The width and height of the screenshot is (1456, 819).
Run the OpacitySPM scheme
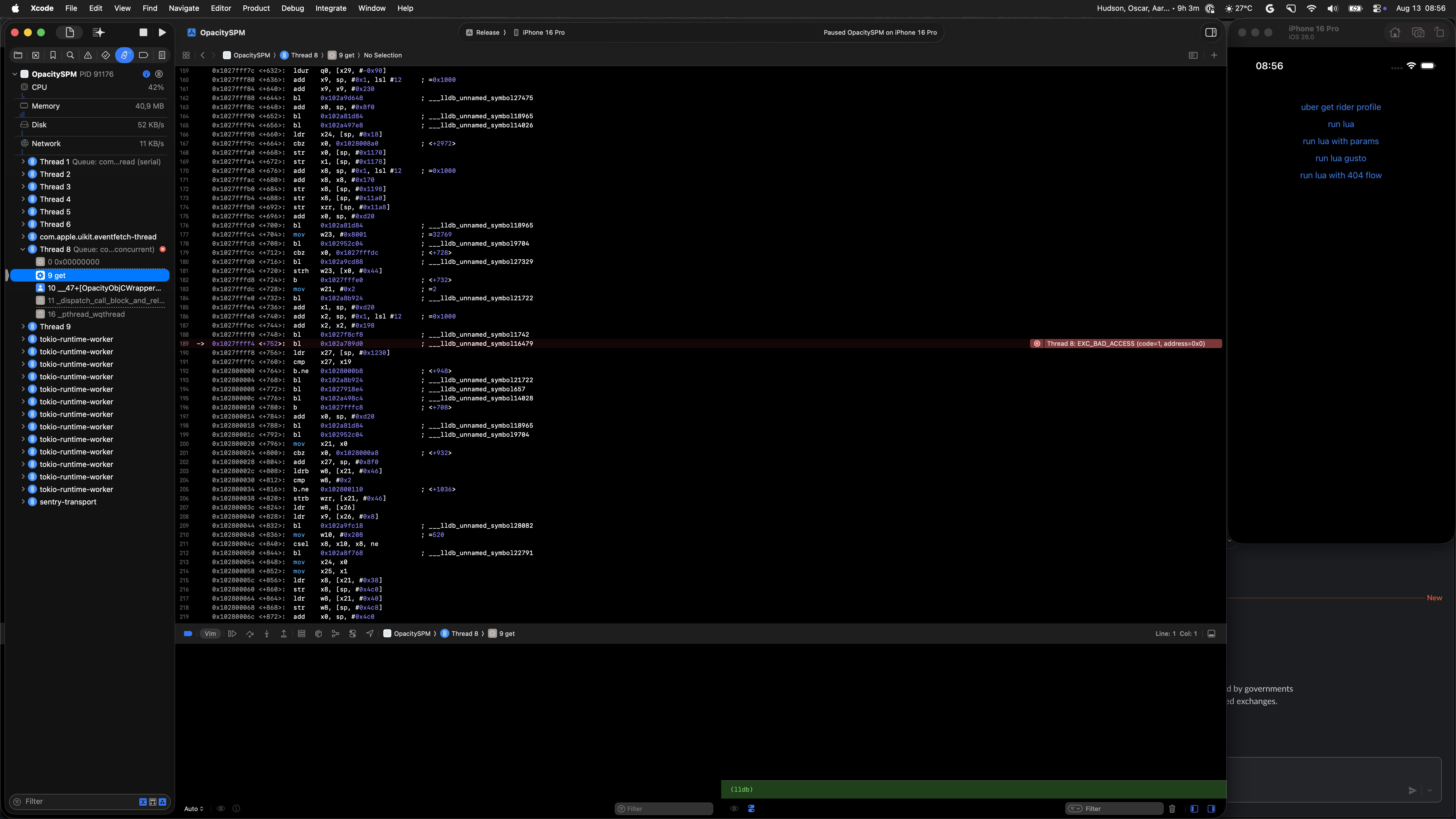click(x=162, y=32)
